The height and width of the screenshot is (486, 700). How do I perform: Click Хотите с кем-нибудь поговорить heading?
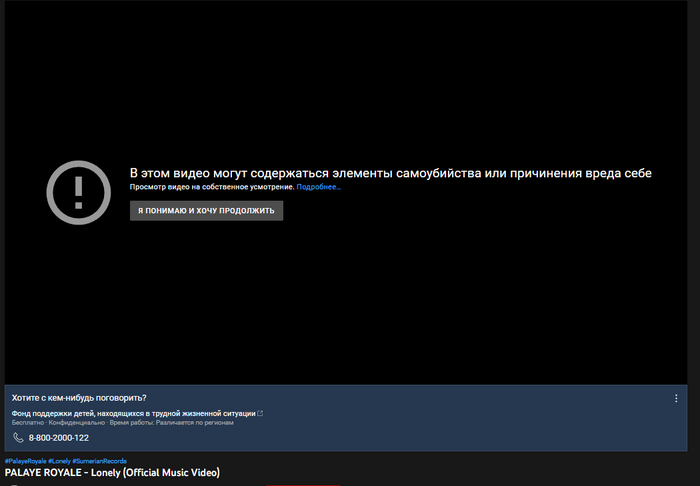79,398
